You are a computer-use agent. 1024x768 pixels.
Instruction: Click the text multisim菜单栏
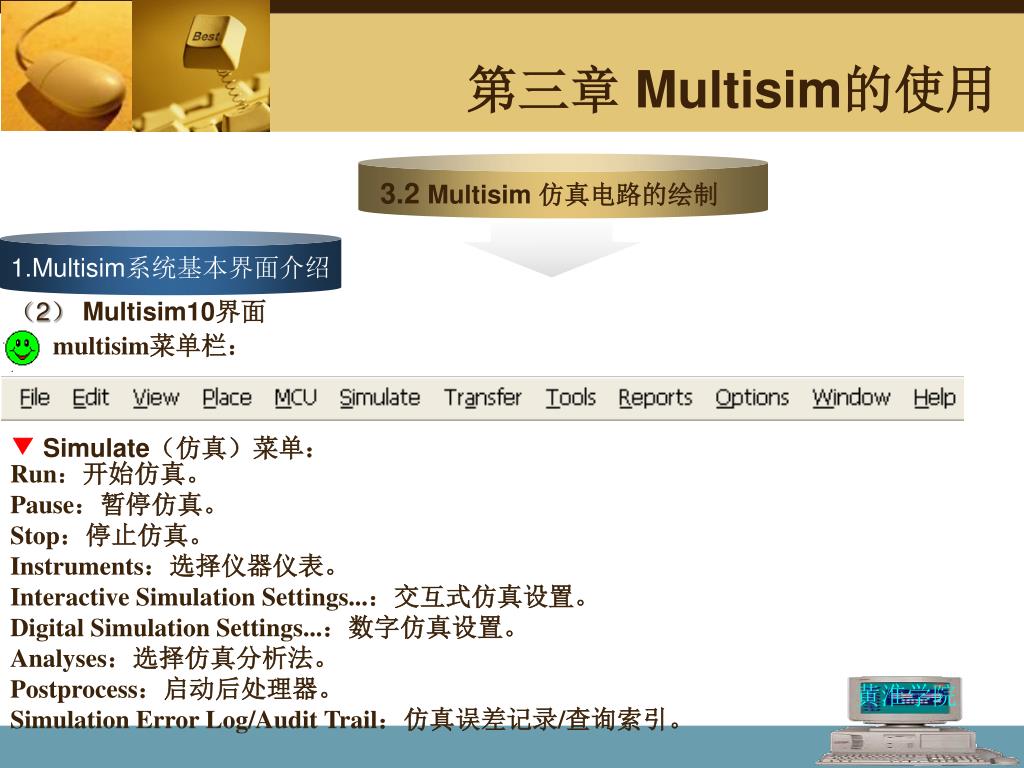pyautogui.click(x=144, y=346)
